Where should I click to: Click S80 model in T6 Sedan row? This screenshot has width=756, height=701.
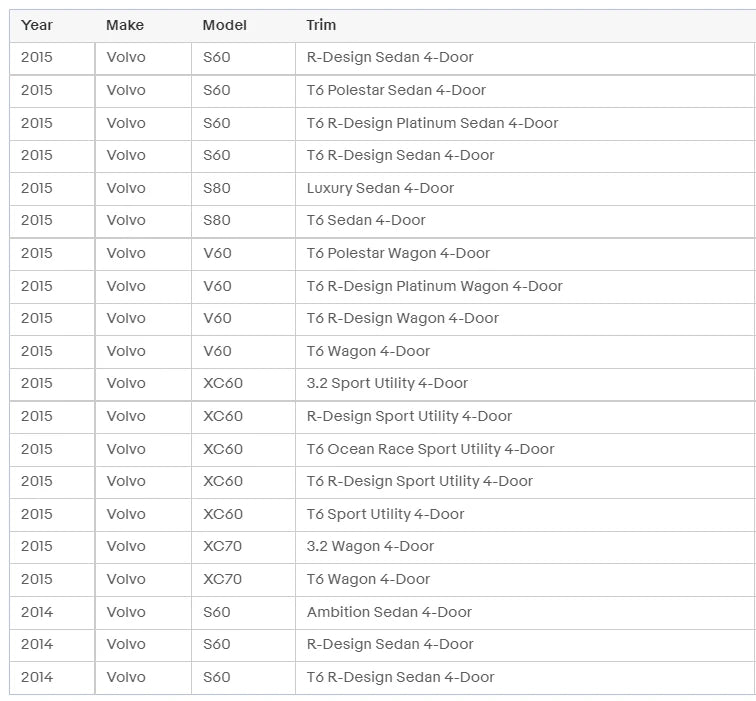216,220
